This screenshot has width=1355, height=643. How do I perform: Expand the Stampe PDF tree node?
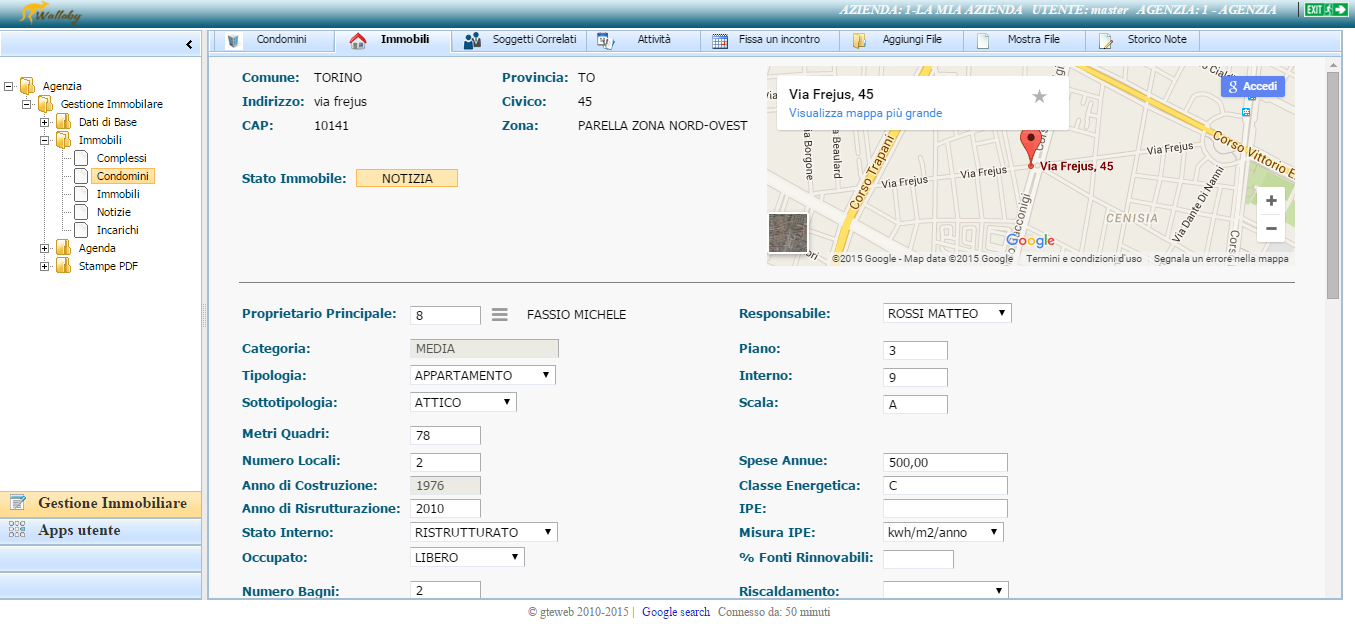[x=45, y=266]
